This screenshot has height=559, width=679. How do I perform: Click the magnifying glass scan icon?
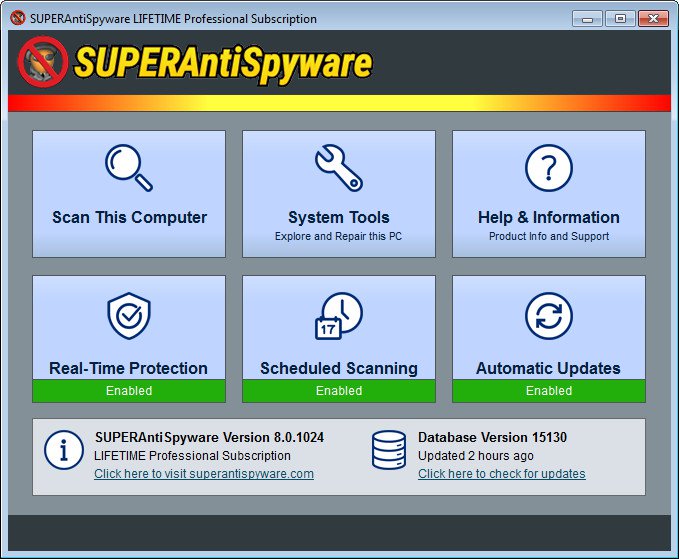tap(129, 168)
